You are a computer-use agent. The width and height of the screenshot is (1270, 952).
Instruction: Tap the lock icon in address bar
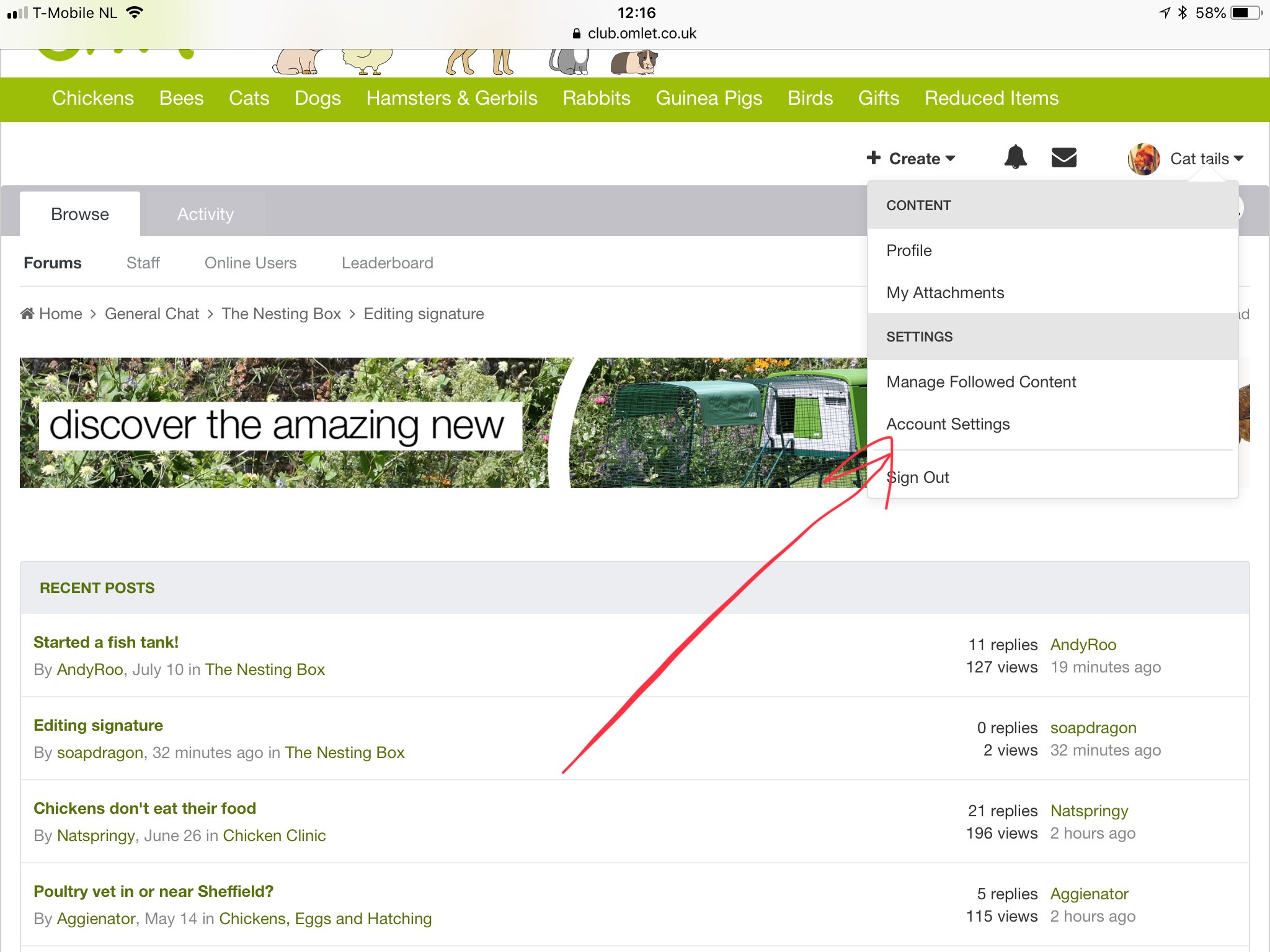click(577, 33)
